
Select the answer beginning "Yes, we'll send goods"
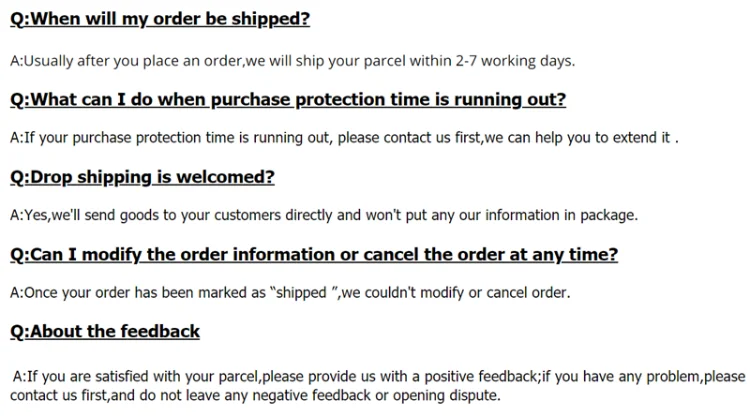[x=323, y=215]
